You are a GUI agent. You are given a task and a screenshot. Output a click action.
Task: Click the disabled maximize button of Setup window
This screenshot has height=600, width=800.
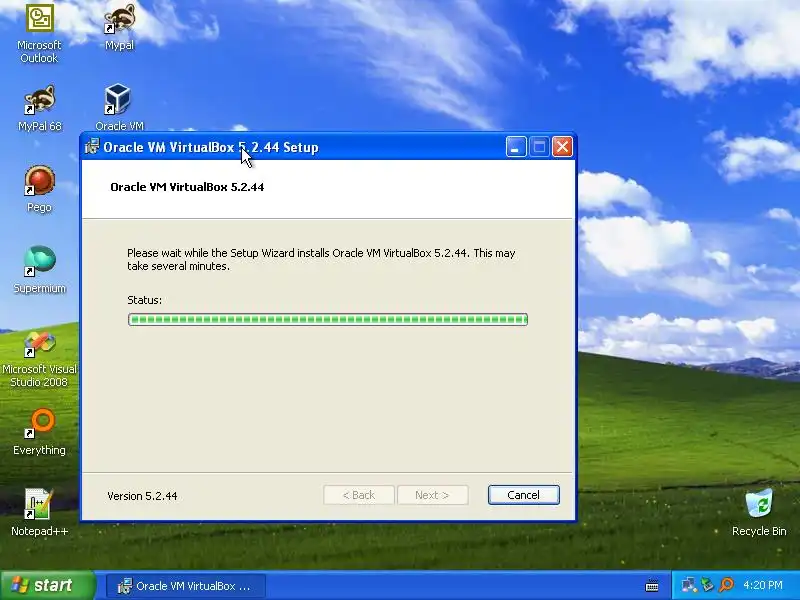pos(539,147)
